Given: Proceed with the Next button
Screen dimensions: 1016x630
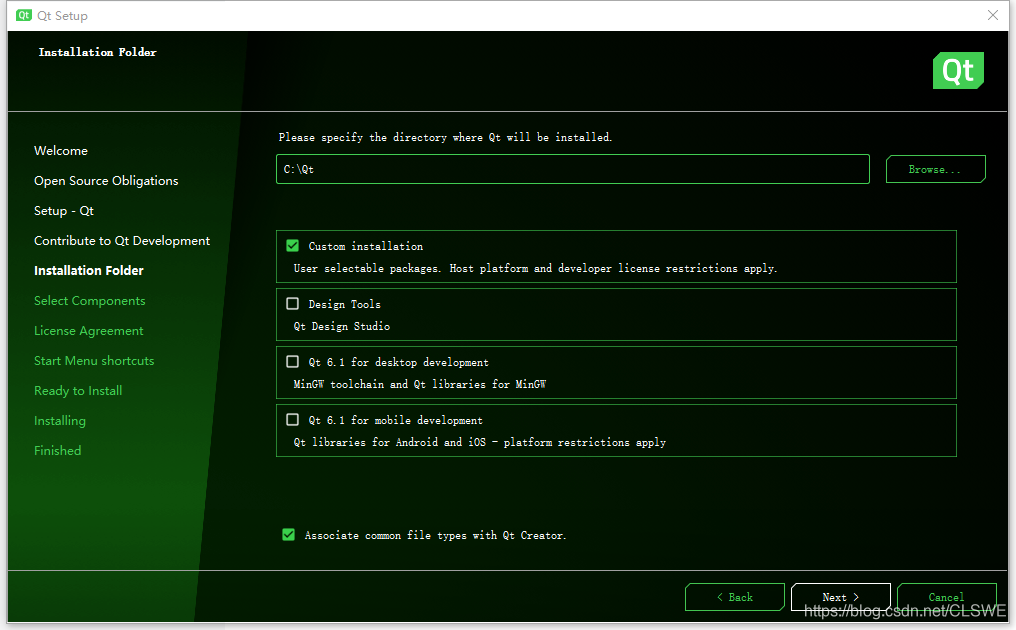Looking at the screenshot, I should [840, 597].
